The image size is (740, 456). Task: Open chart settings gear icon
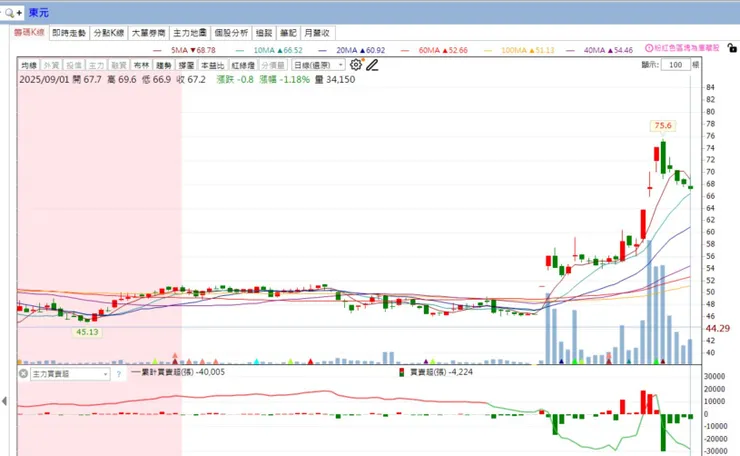coord(356,65)
